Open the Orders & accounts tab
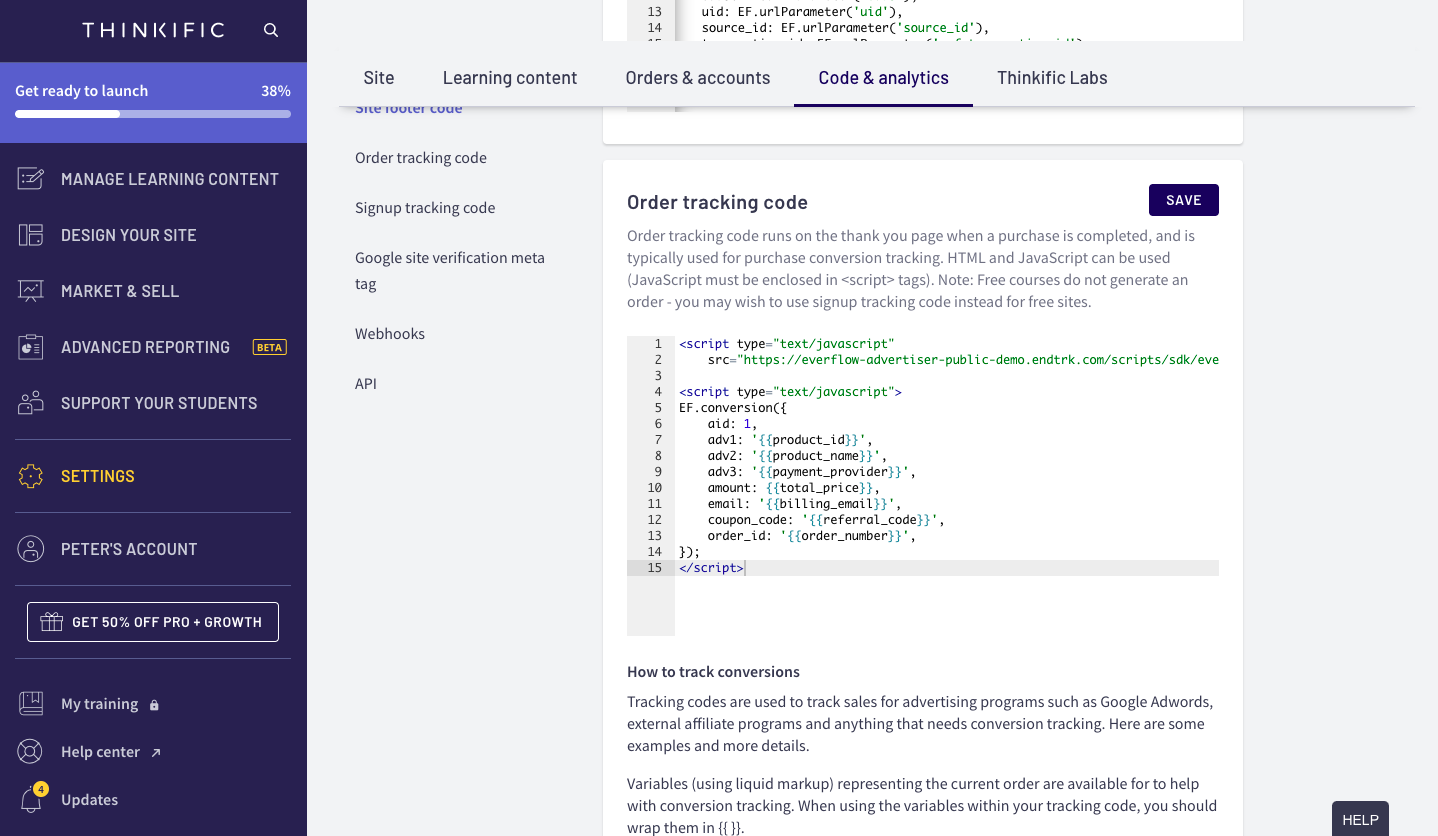 coord(698,78)
